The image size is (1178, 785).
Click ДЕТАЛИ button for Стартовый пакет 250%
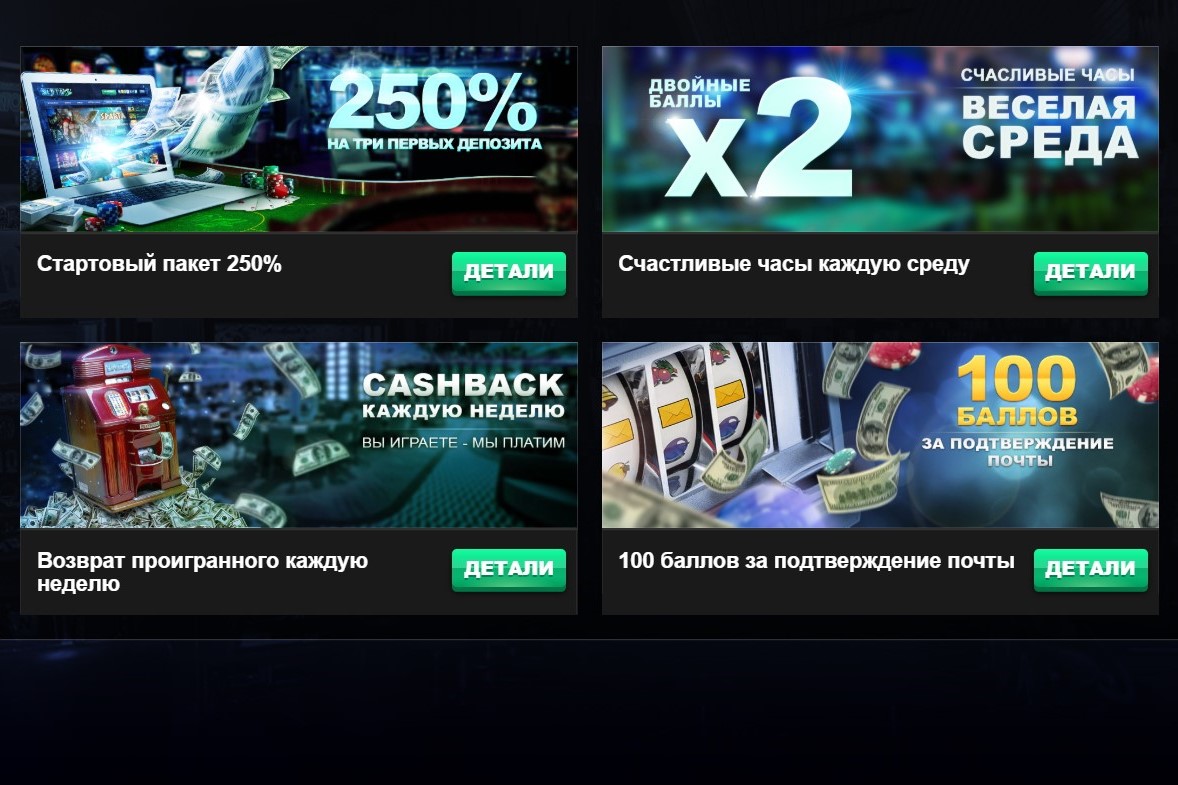(x=509, y=273)
